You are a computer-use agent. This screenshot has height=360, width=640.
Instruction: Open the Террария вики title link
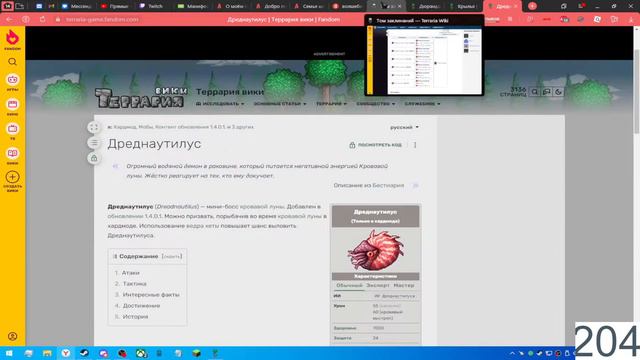[230, 92]
